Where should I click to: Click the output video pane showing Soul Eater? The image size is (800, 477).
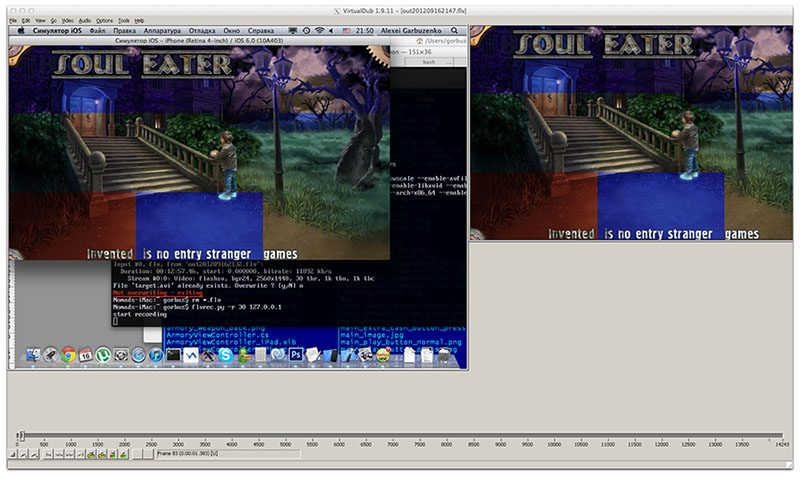tap(631, 133)
